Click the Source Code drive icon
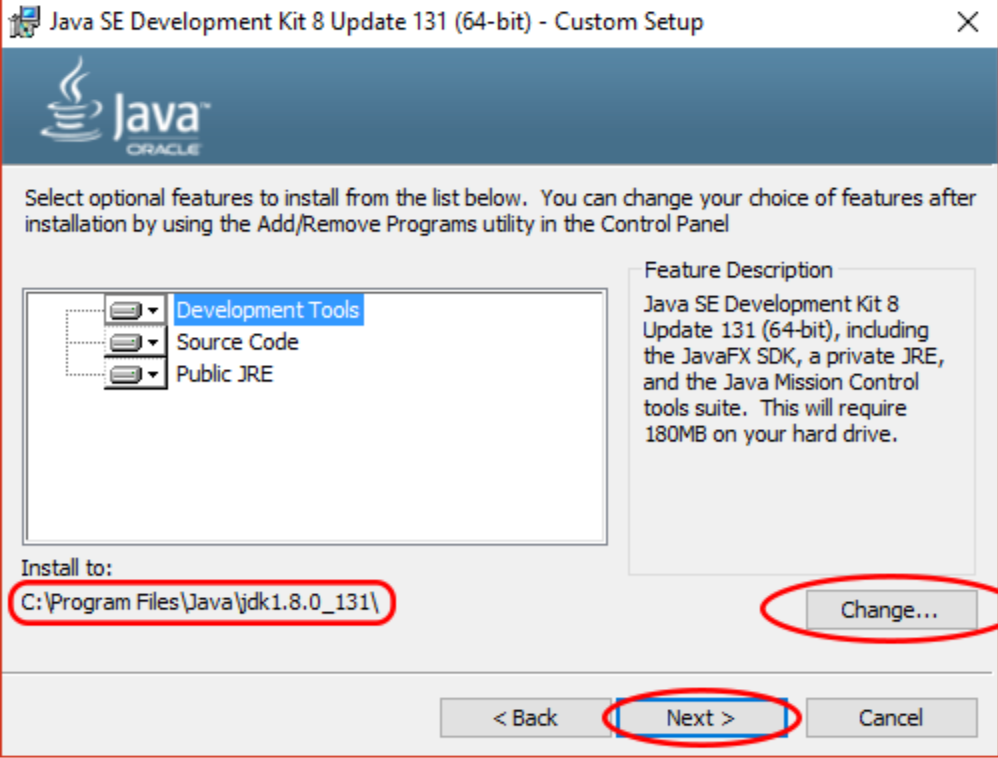 [x=126, y=343]
